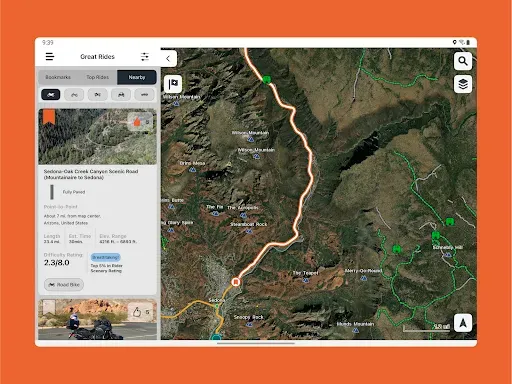Open the hamburger menu
Screen dimensions: 512x384
pyautogui.click(x=50, y=57)
